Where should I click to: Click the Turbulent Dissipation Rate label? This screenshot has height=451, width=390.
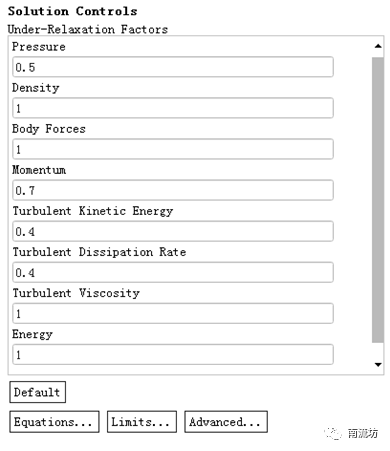(x=99, y=252)
